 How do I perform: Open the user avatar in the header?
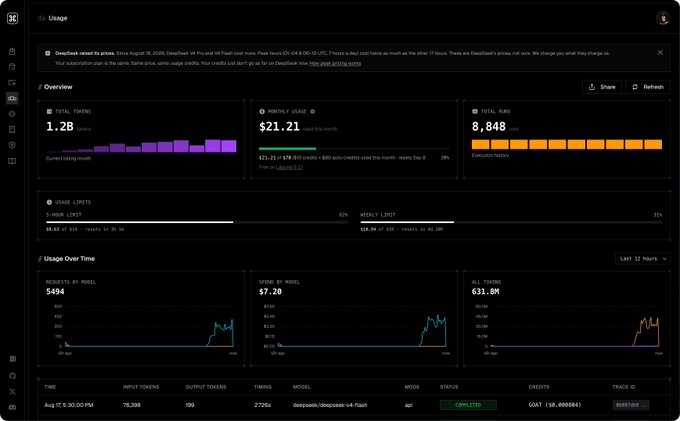click(662, 18)
